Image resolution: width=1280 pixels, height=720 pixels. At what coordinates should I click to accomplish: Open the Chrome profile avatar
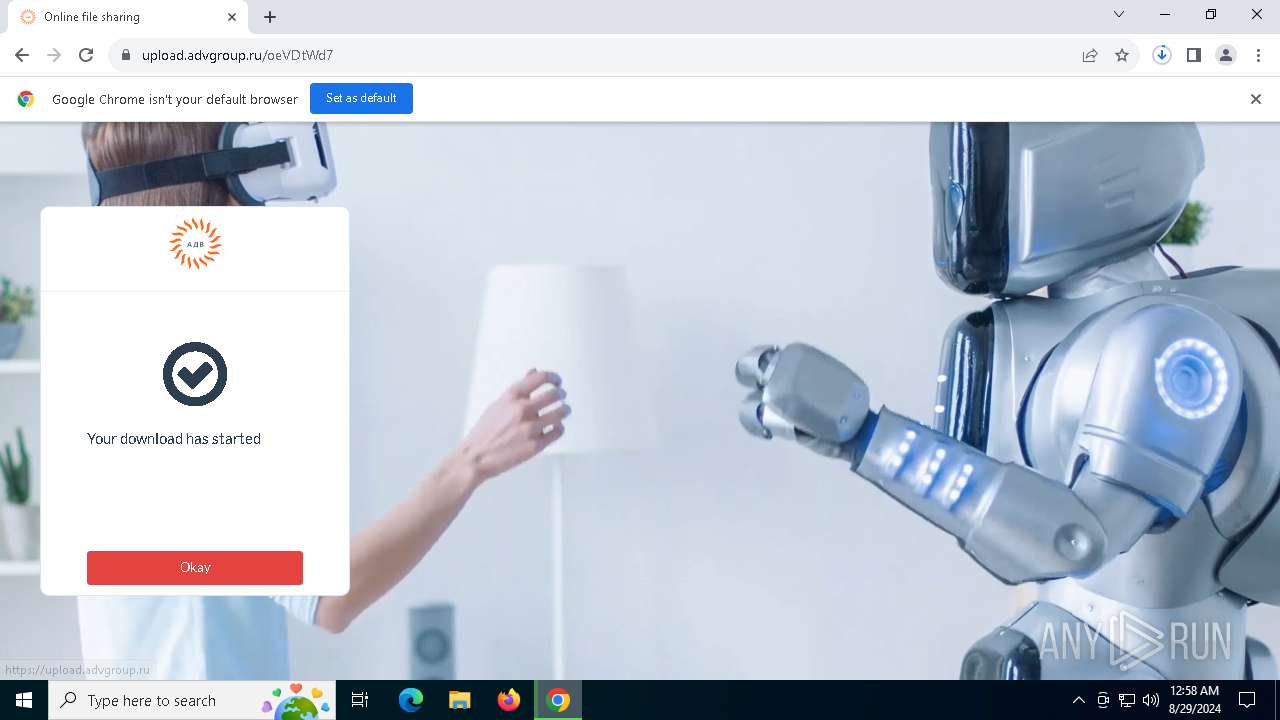tap(1226, 55)
